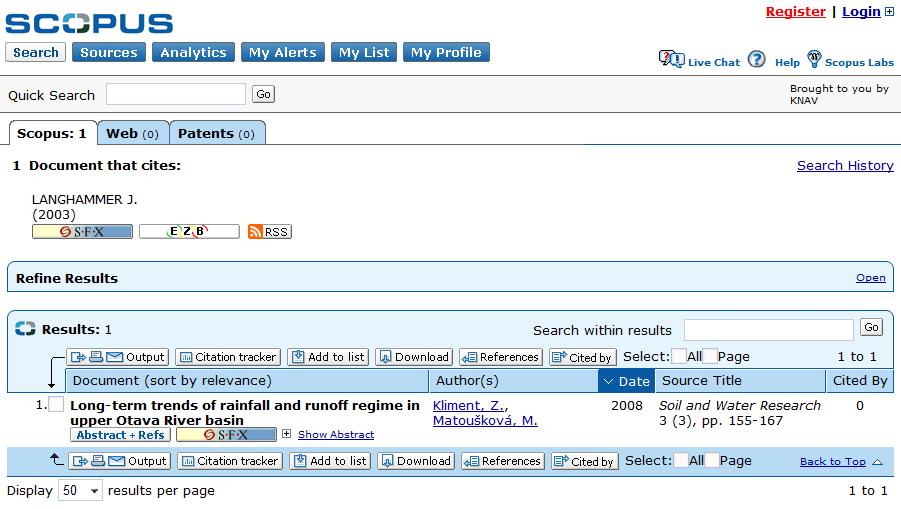Click top Download button

tap(414, 357)
